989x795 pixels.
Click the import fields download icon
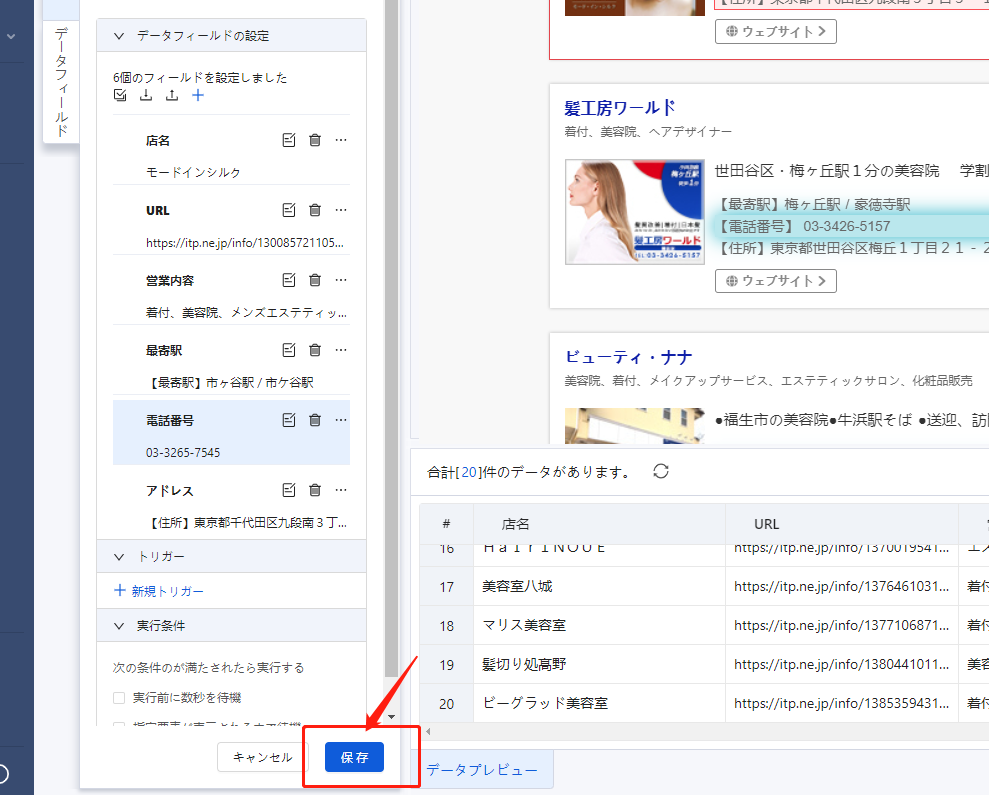145,95
